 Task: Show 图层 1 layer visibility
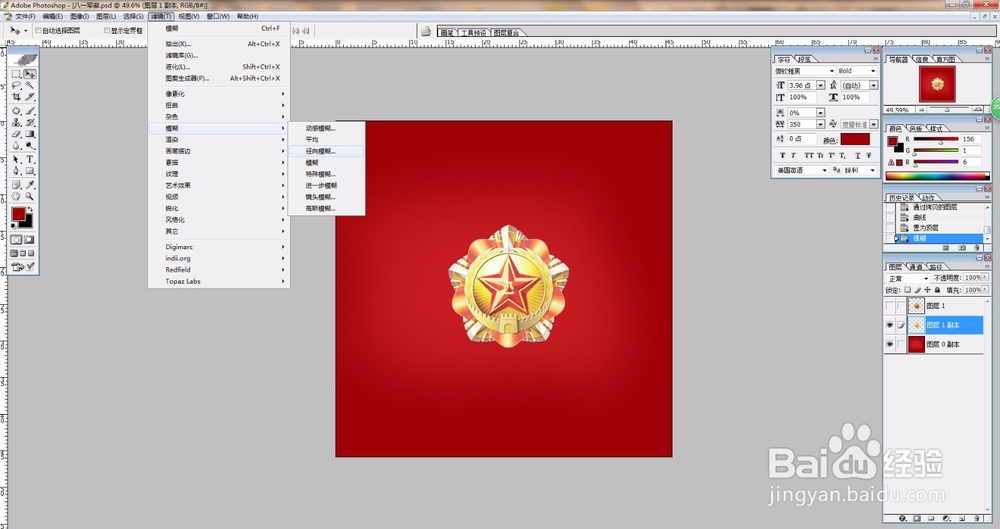(x=890, y=306)
